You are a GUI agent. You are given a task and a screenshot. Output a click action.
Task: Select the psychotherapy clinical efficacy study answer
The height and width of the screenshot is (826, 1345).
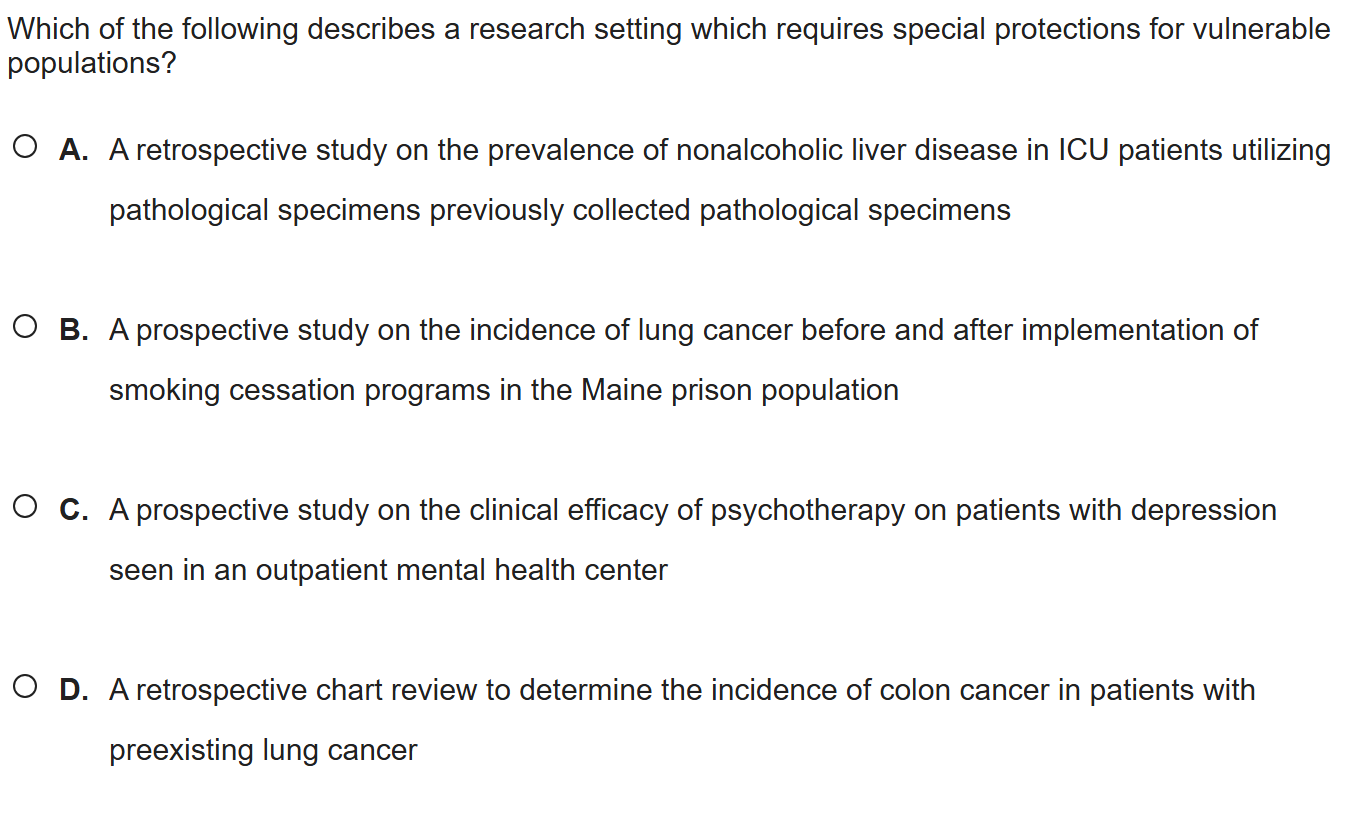click(x=692, y=510)
